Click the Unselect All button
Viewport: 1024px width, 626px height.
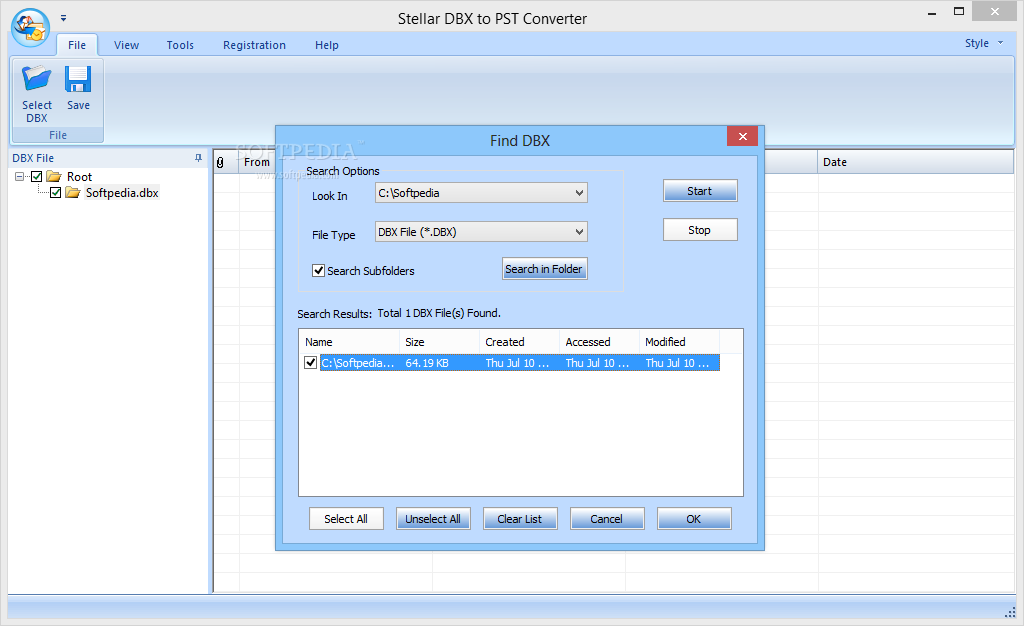point(433,519)
